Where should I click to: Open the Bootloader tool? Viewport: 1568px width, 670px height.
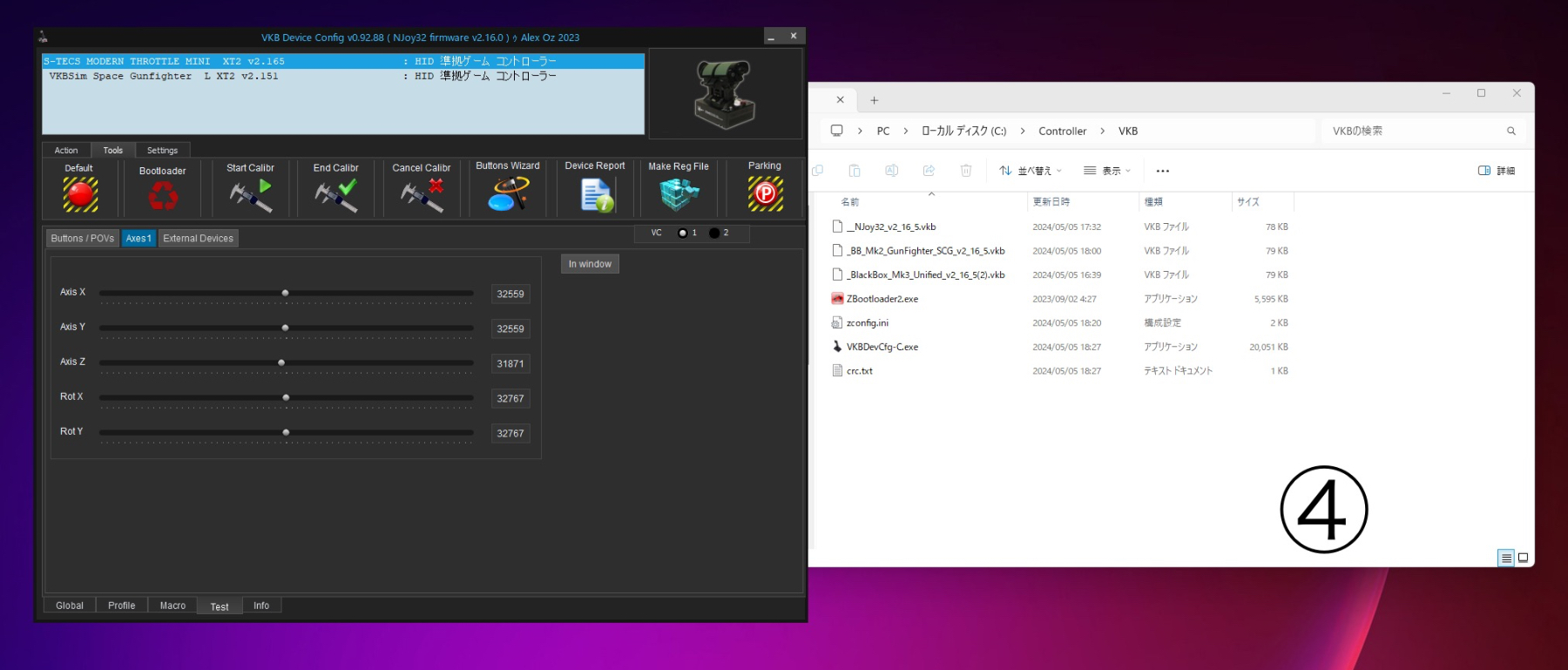click(163, 196)
